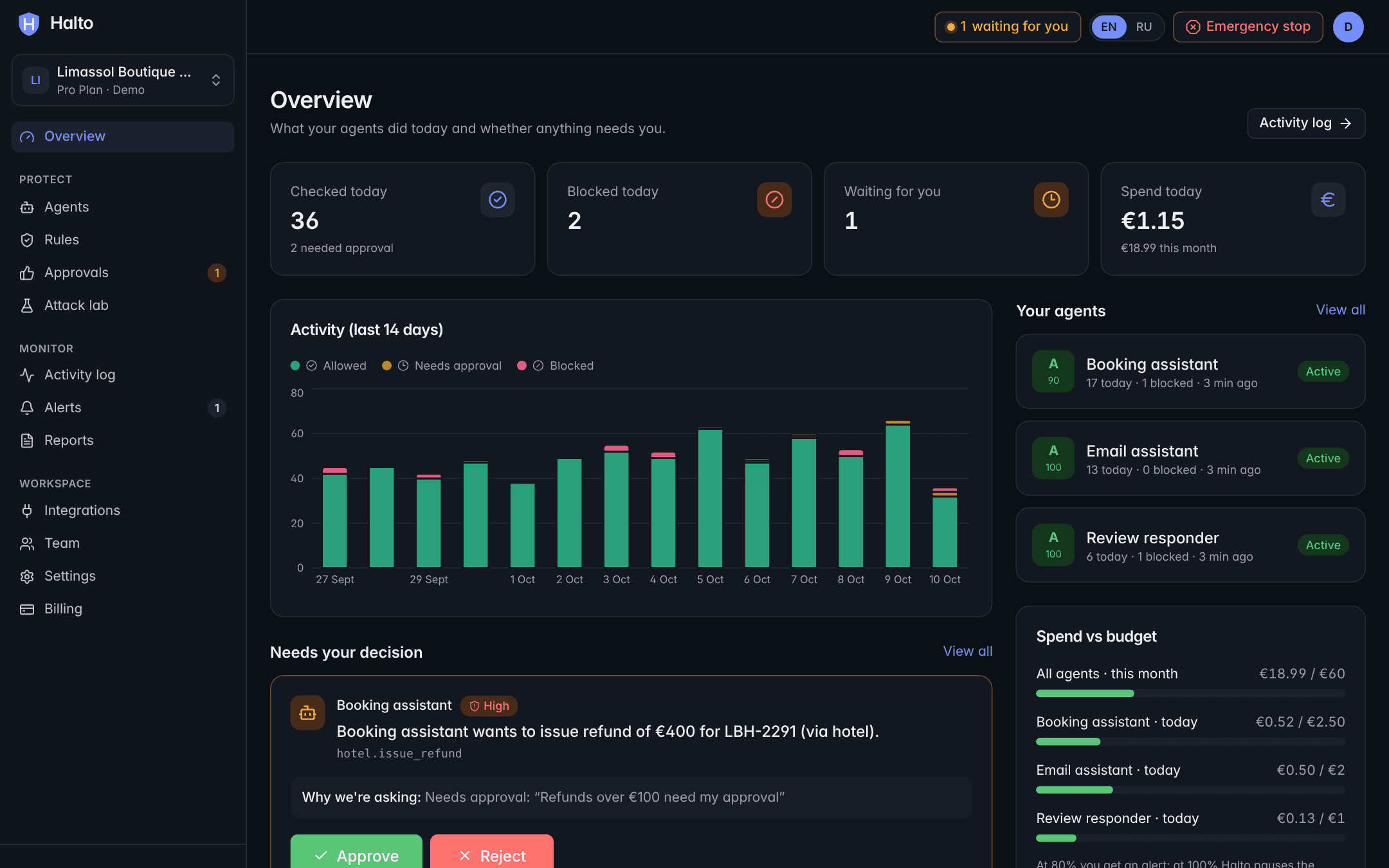
Task: Approve the €400 refund request
Action: click(356, 851)
